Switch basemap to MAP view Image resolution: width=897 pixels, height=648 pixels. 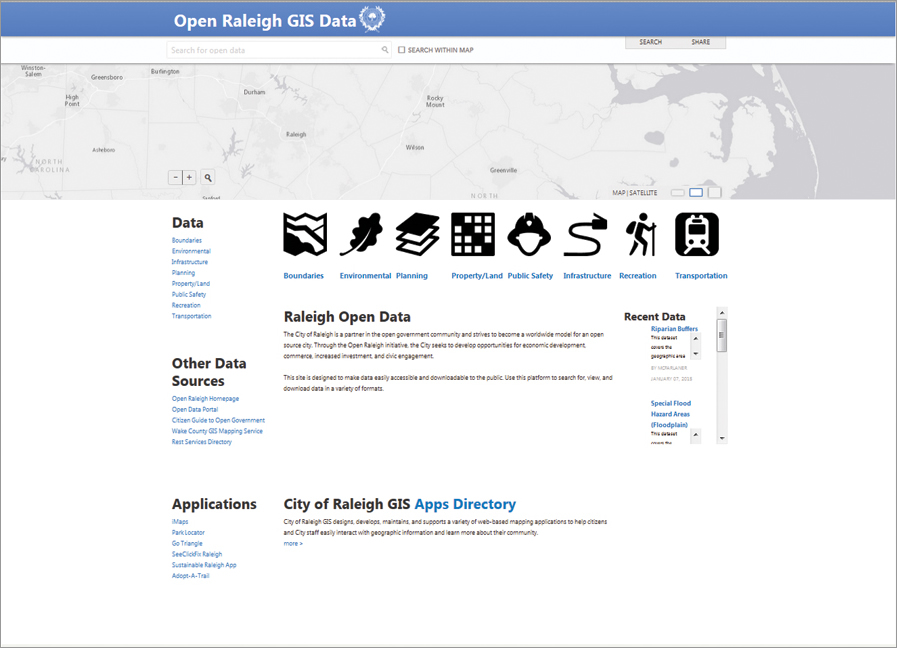click(618, 193)
